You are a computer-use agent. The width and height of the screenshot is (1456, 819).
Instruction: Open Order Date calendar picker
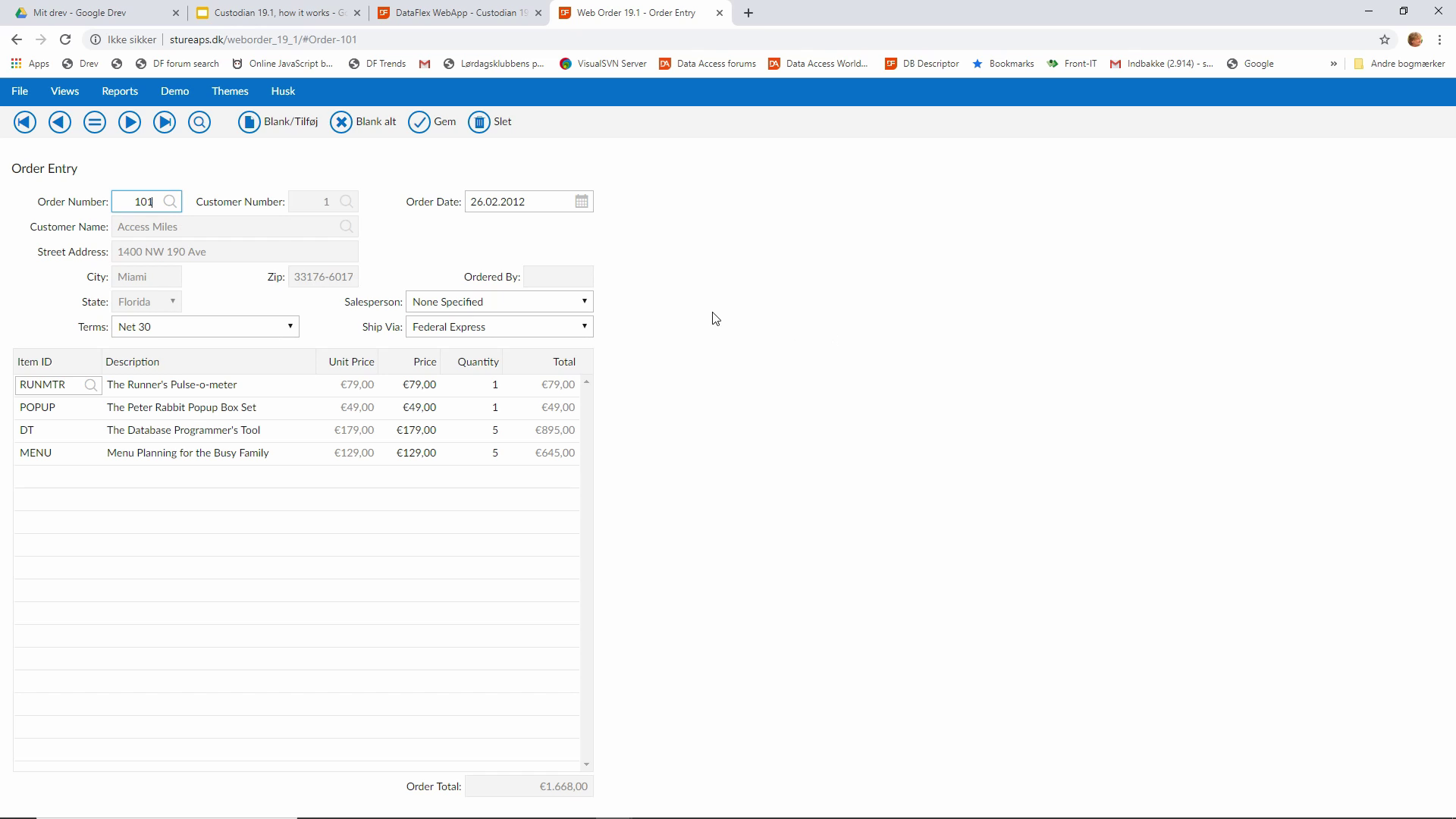[582, 202]
